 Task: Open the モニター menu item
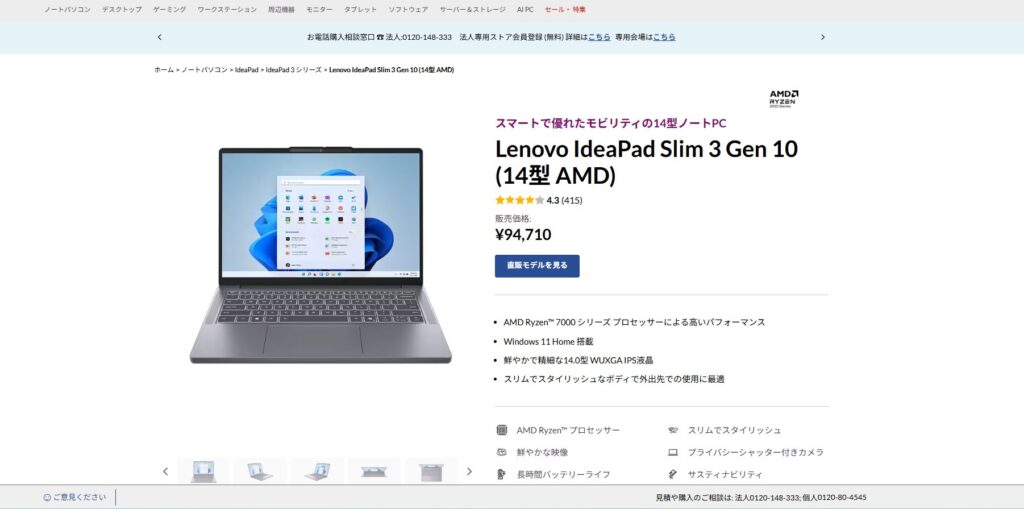[319, 10]
